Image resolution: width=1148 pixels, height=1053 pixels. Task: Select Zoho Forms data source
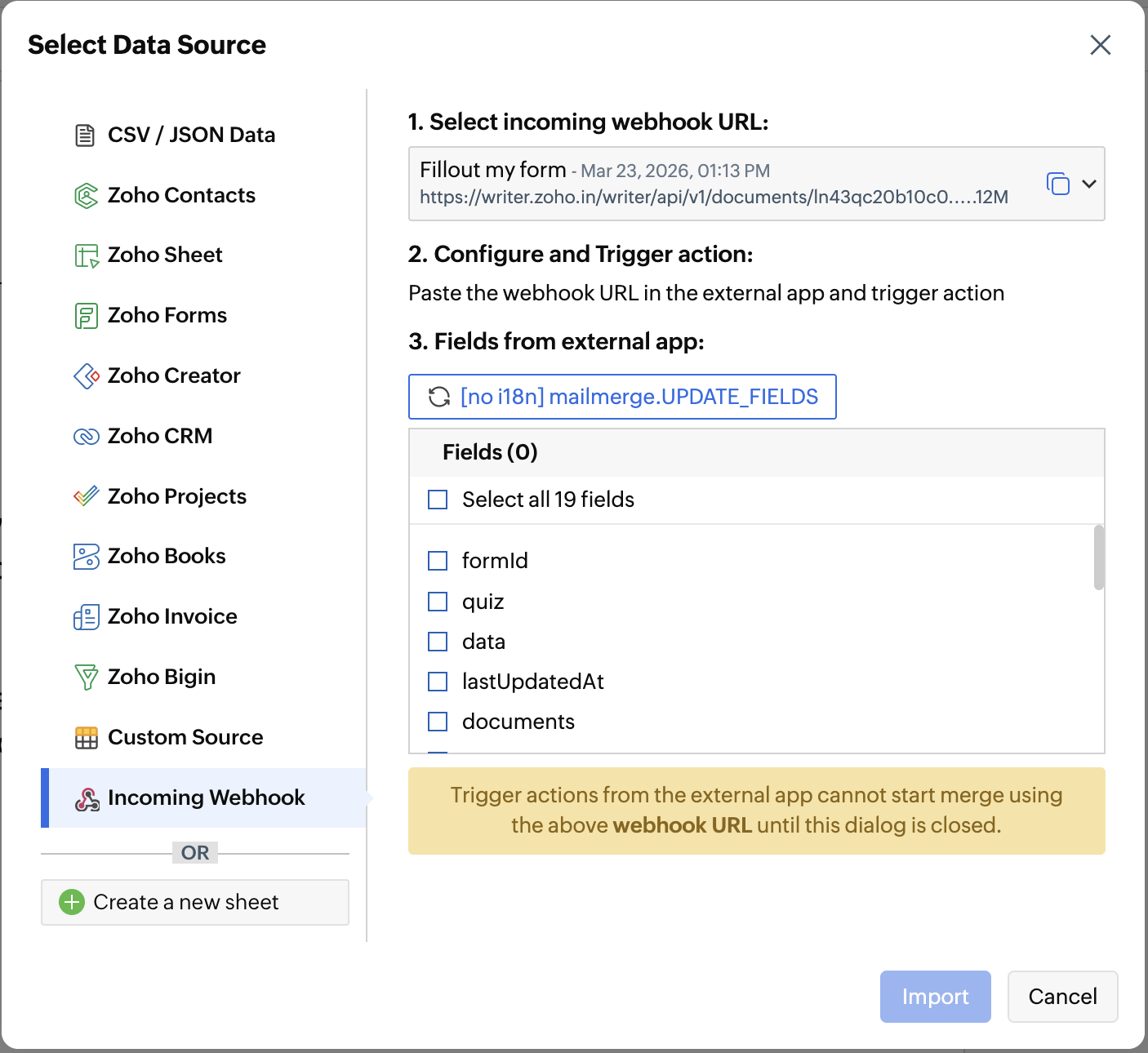pos(167,316)
